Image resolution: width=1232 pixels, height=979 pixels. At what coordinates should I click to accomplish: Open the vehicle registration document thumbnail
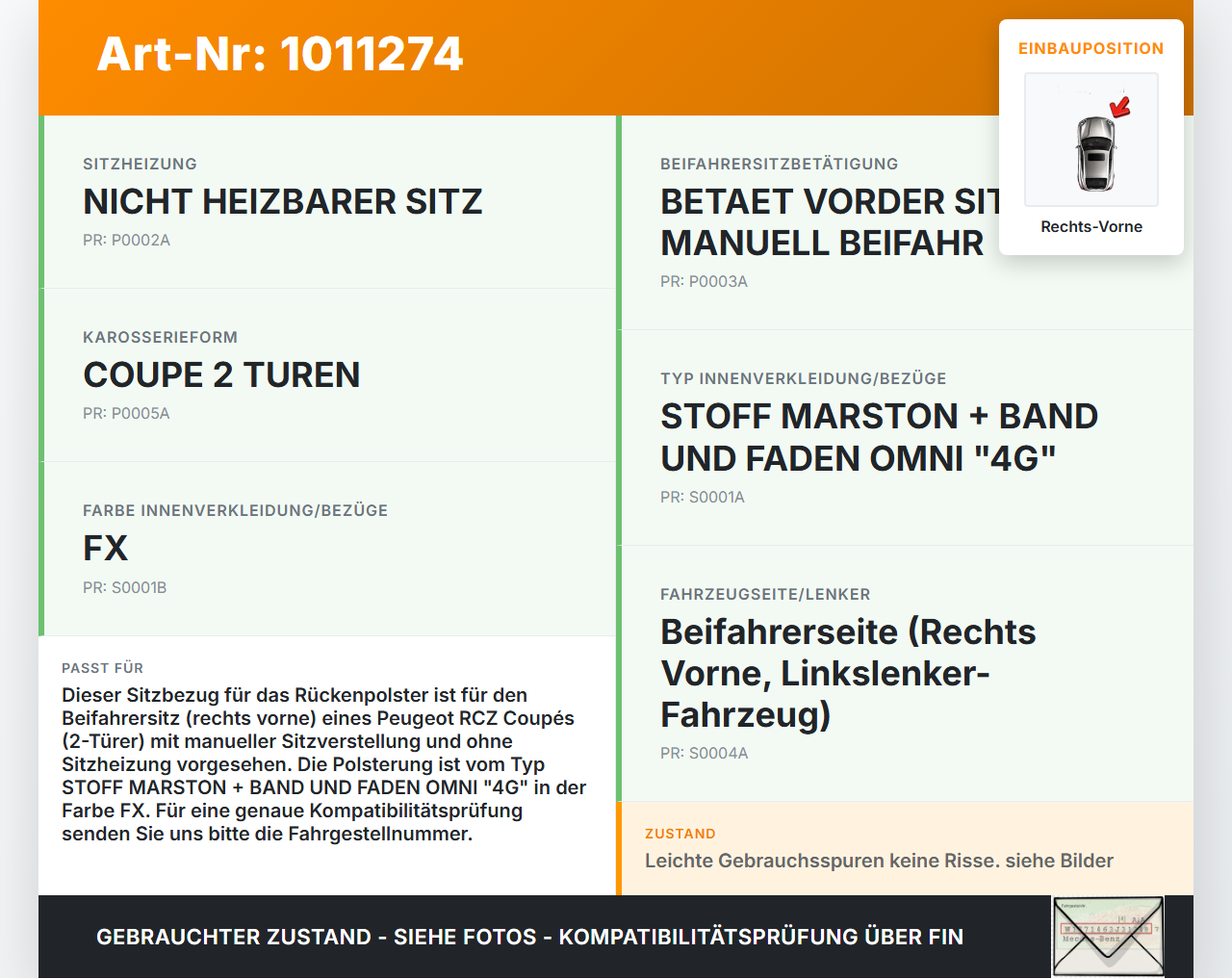[x=1108, y=937]
